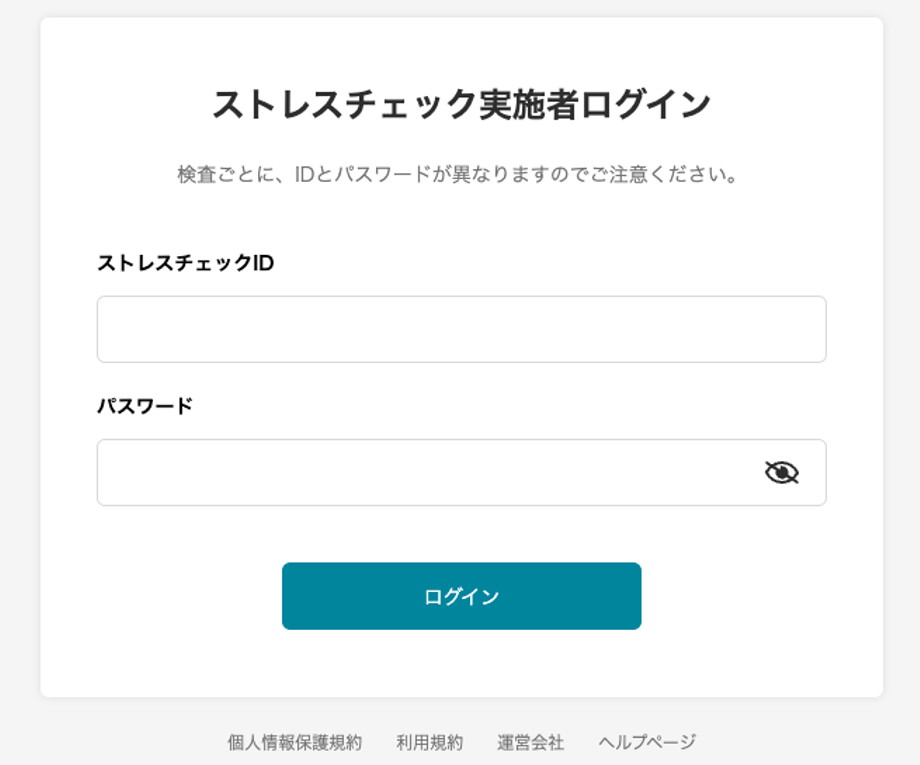Image resolution: width=920 pixels, height=765 pixels.
Task: Submit the login form with the teal button
Action: click(x=461, y=596)
